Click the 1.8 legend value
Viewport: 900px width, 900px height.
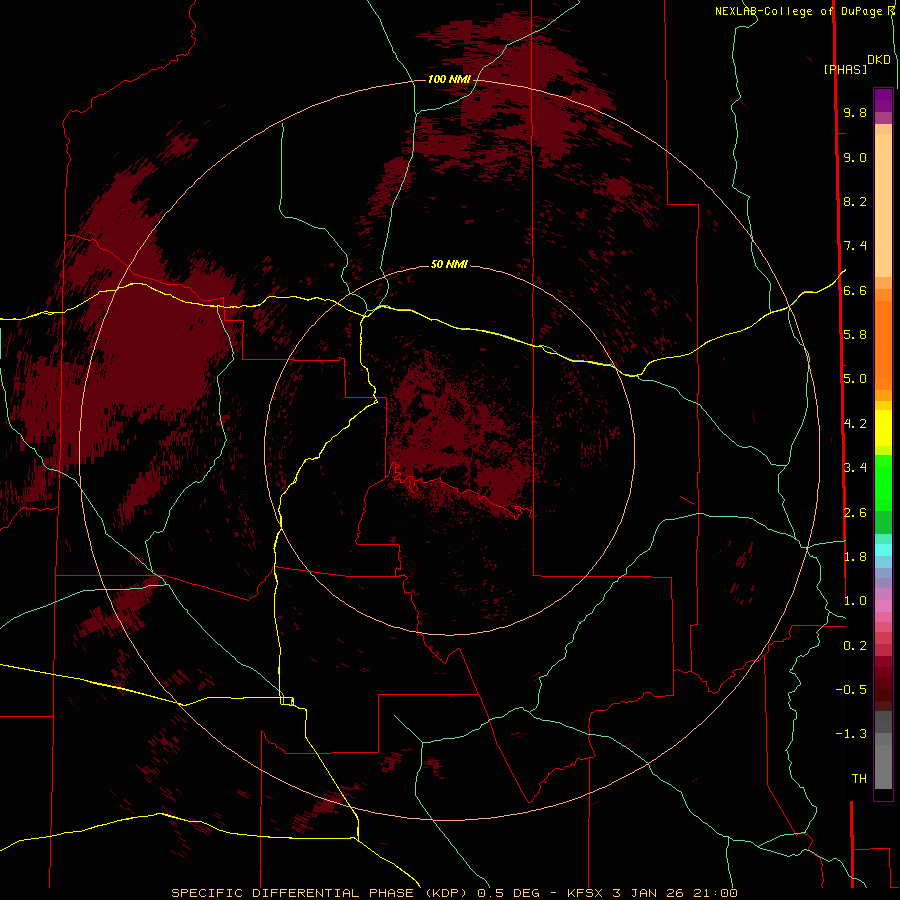[855, 557]
